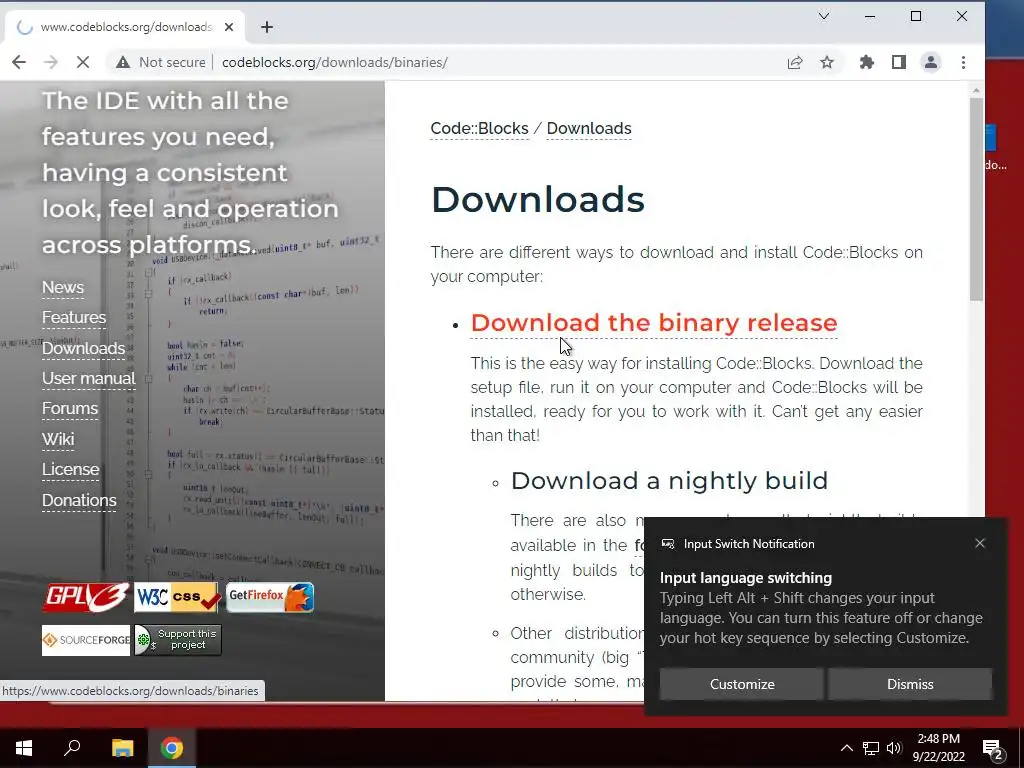The image size is (1024, 768).
Task: Open the Features link in the sidebar
Action: coord(74,317)
